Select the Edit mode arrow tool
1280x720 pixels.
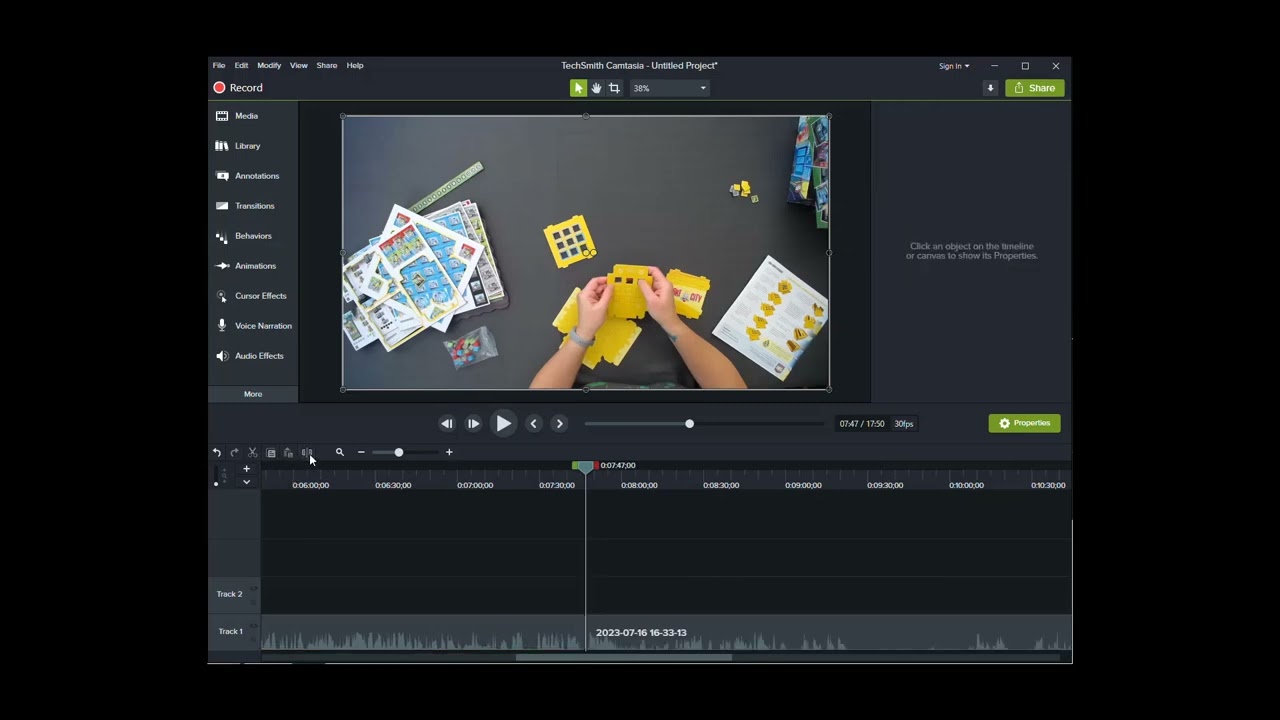[x=578, y=88]
